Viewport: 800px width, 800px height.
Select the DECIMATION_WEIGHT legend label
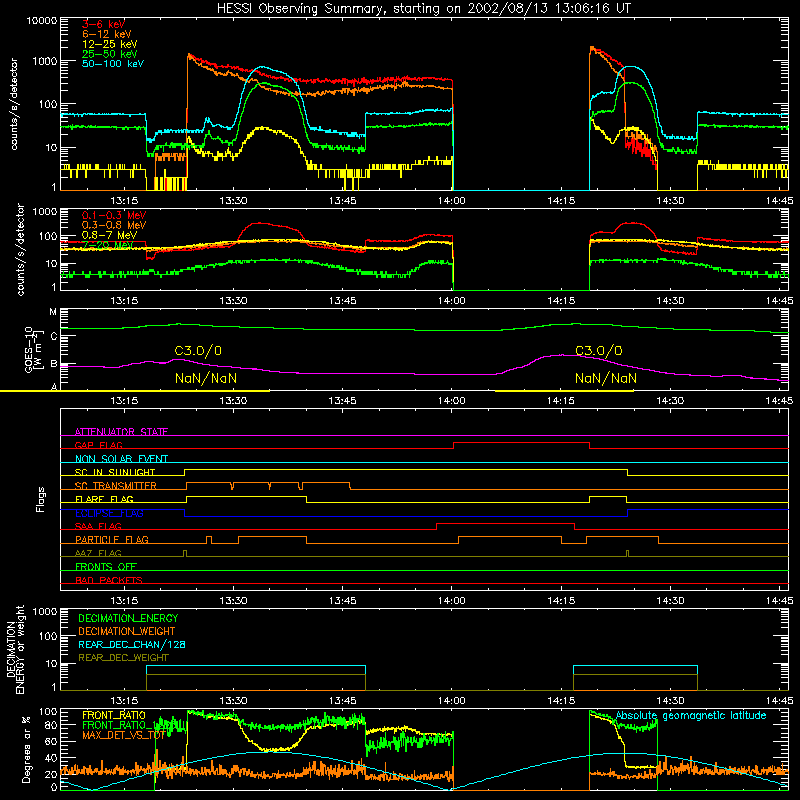[127, 631]
